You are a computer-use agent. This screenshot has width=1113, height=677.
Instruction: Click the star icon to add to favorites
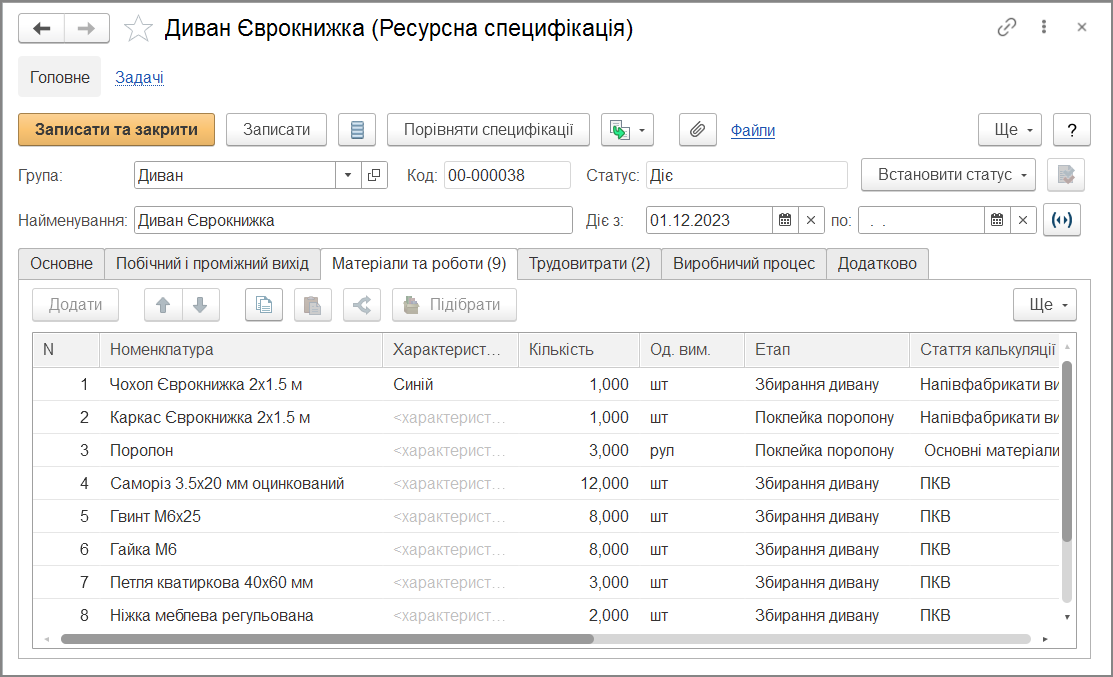click(138, 29)
